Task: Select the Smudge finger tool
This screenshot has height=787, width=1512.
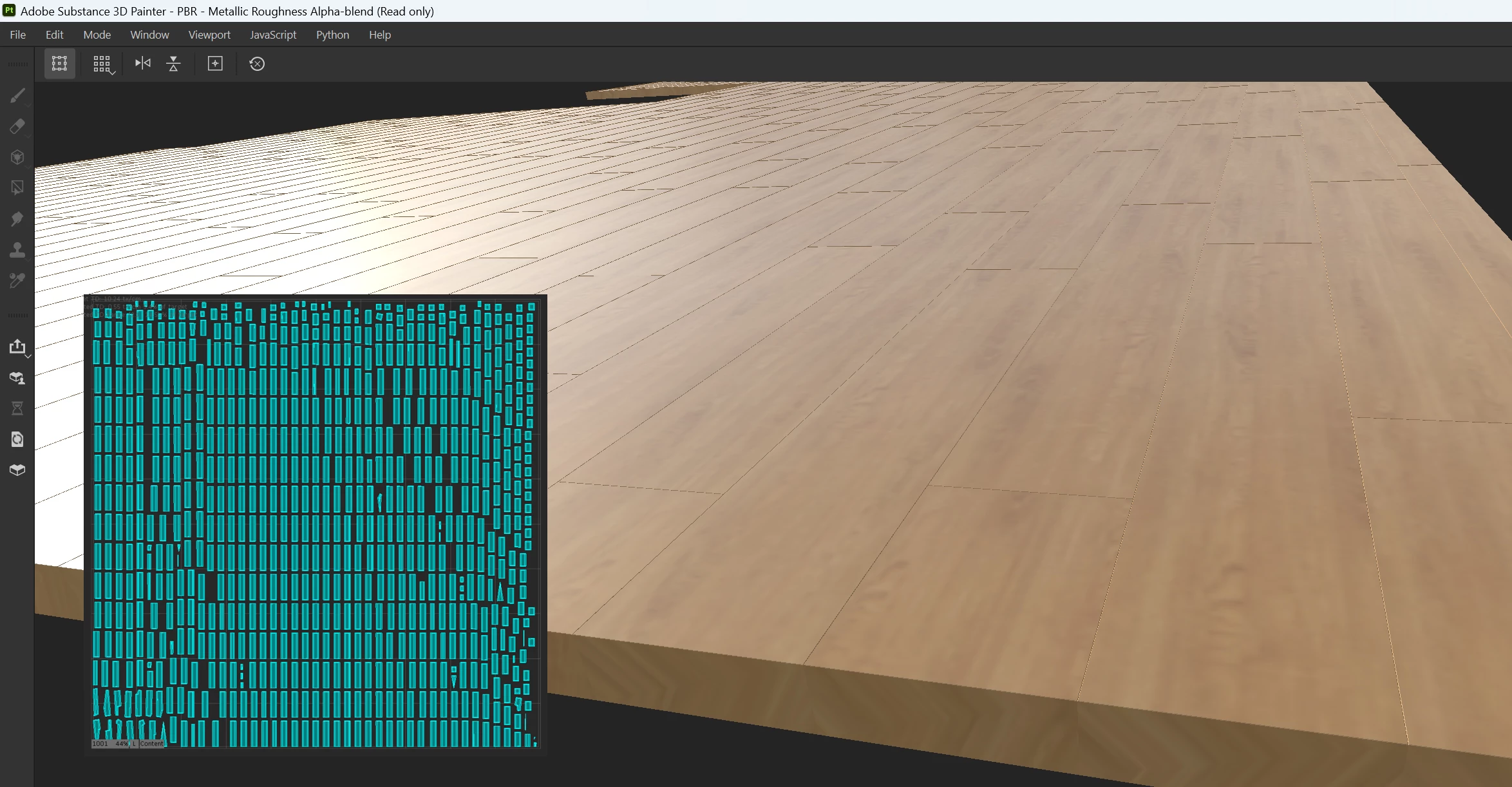Action: (x=17, y=218)
